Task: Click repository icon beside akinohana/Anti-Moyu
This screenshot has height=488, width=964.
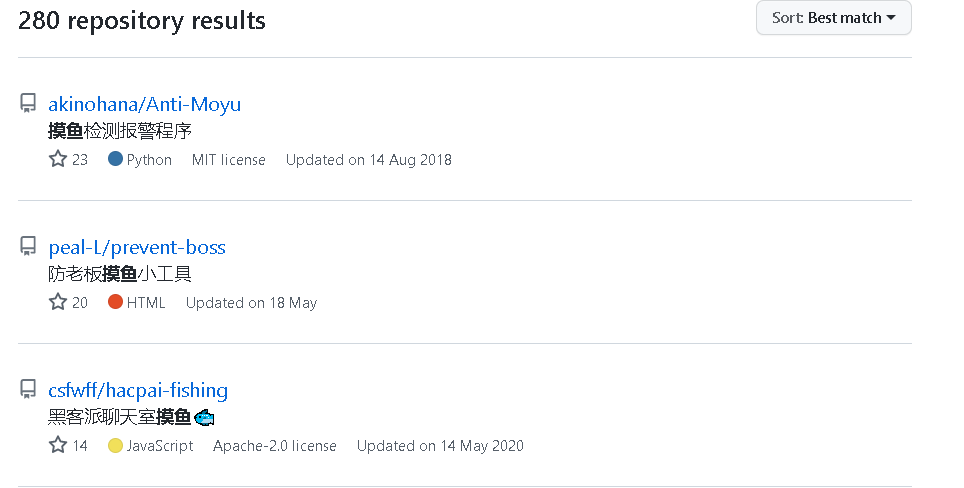Action: (x=28, y=103)
